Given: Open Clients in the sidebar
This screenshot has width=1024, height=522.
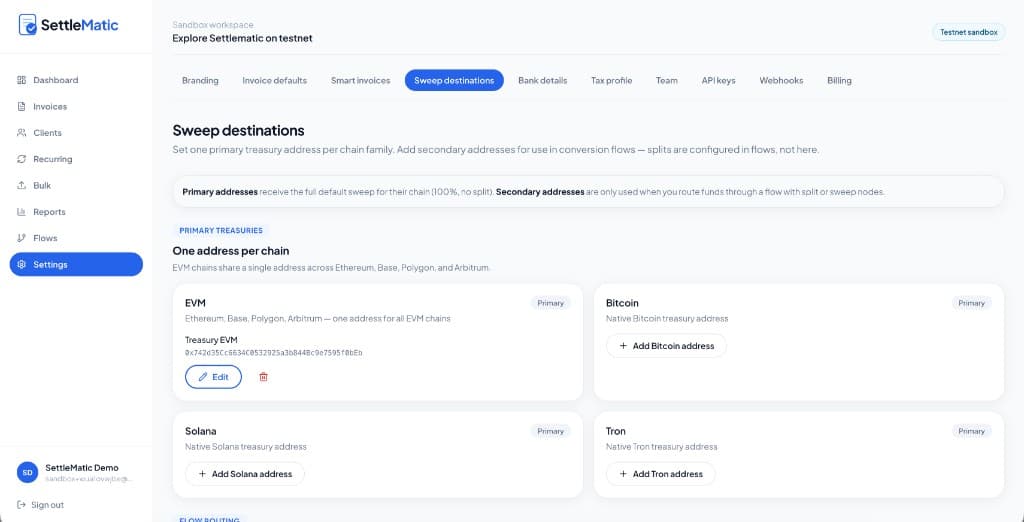Looking at the screenshot, I should [76, 133].
